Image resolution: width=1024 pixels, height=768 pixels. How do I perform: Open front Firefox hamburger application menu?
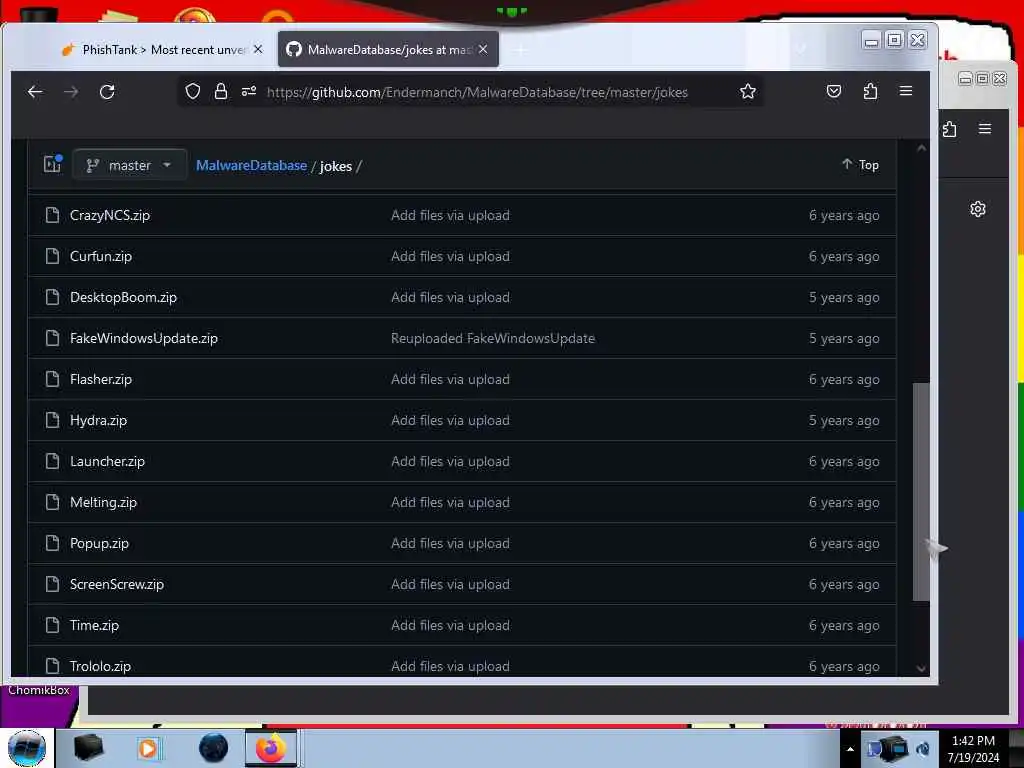click(906, 91)
